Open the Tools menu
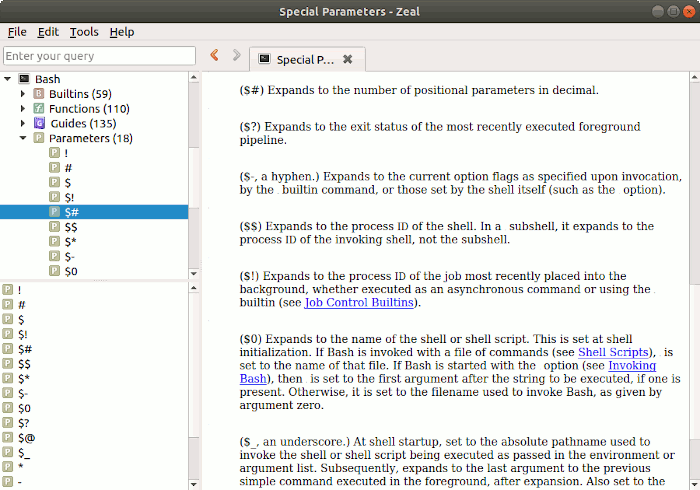Viewport: 700px width, 490px height. [84, 32]
